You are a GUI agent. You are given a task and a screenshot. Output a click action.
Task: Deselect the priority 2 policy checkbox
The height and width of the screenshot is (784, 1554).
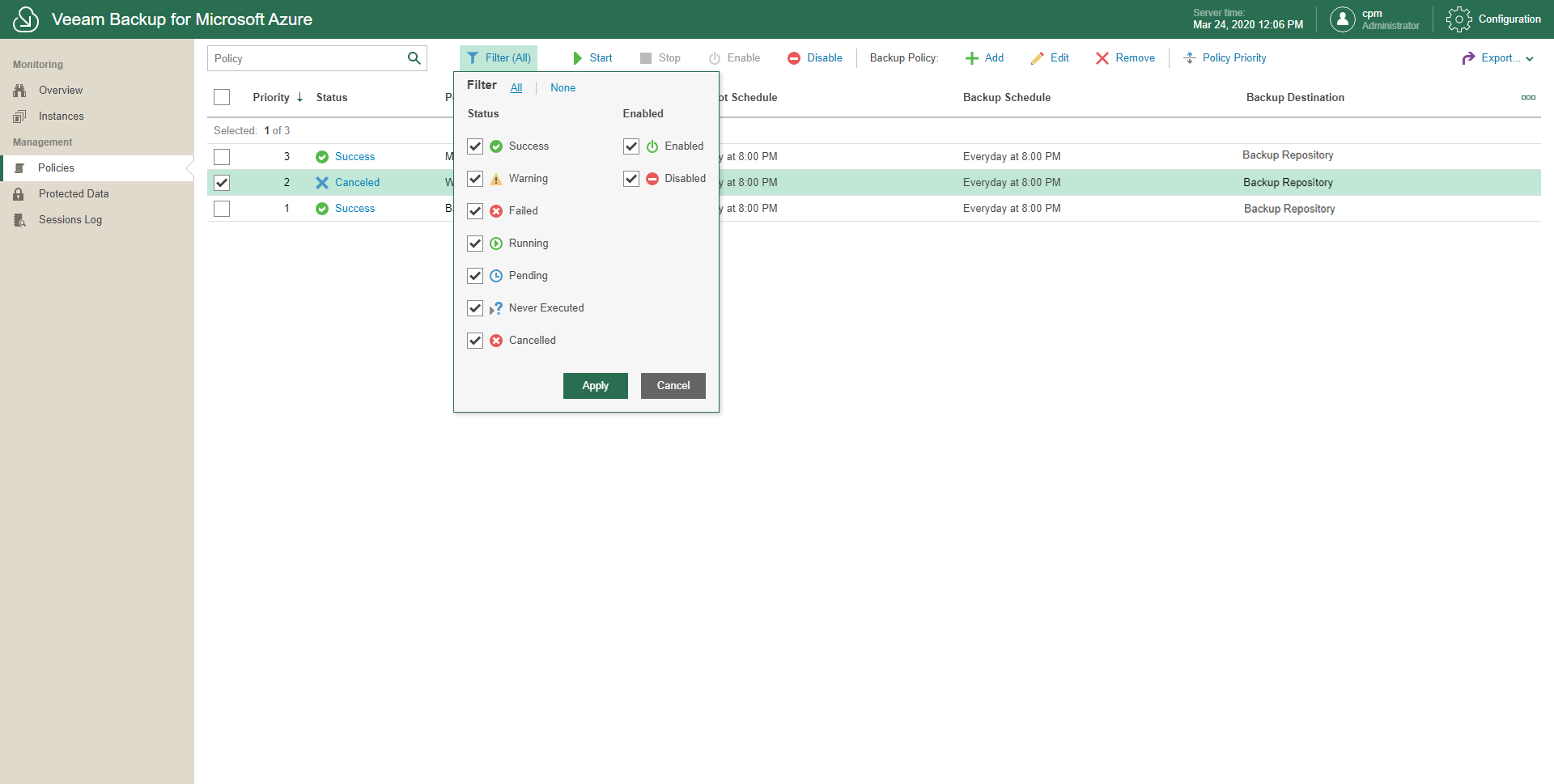(x=222, y=183)
